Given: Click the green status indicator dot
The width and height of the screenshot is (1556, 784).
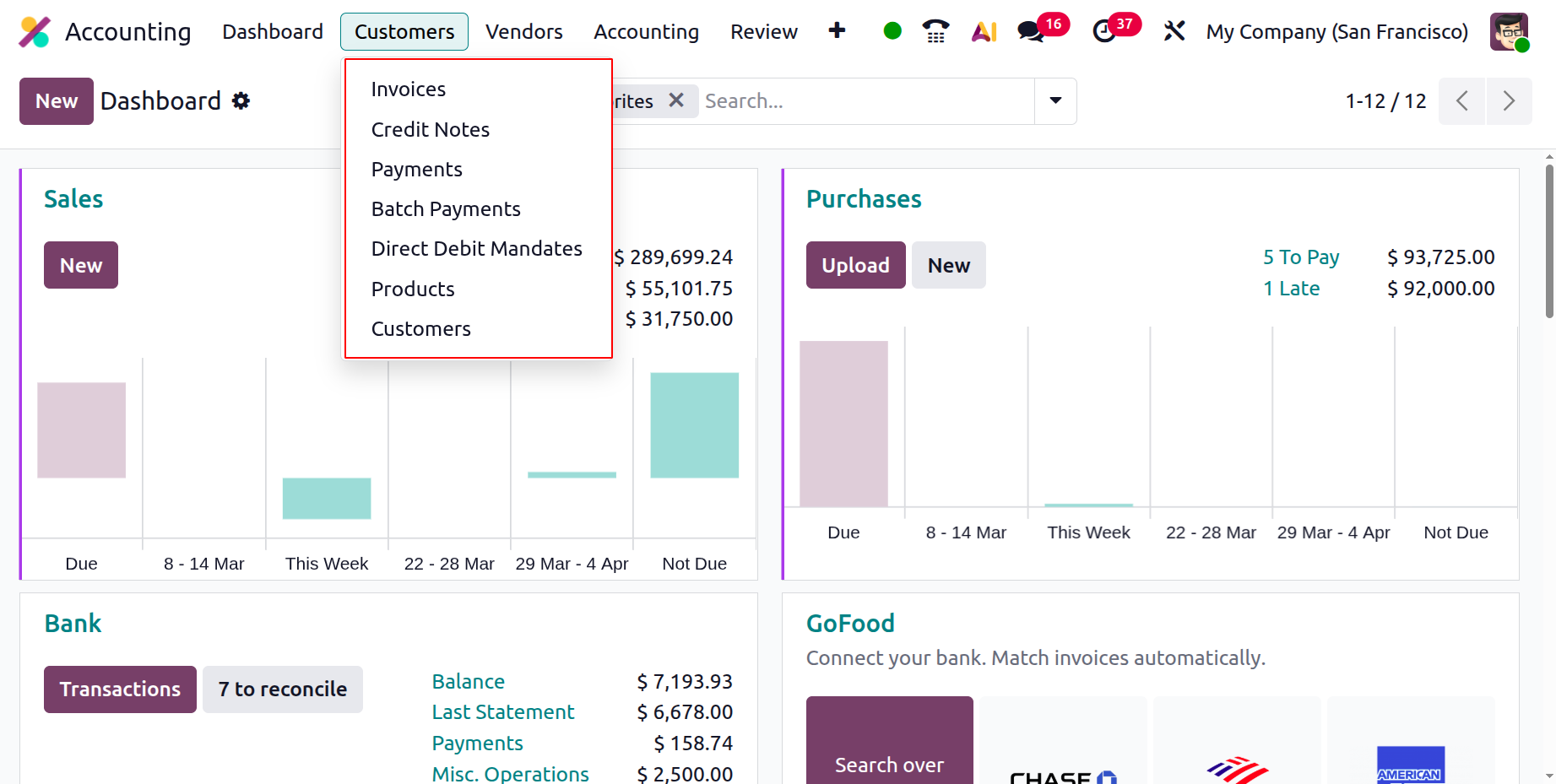Looking at the screenshot, I should (892, 31).
